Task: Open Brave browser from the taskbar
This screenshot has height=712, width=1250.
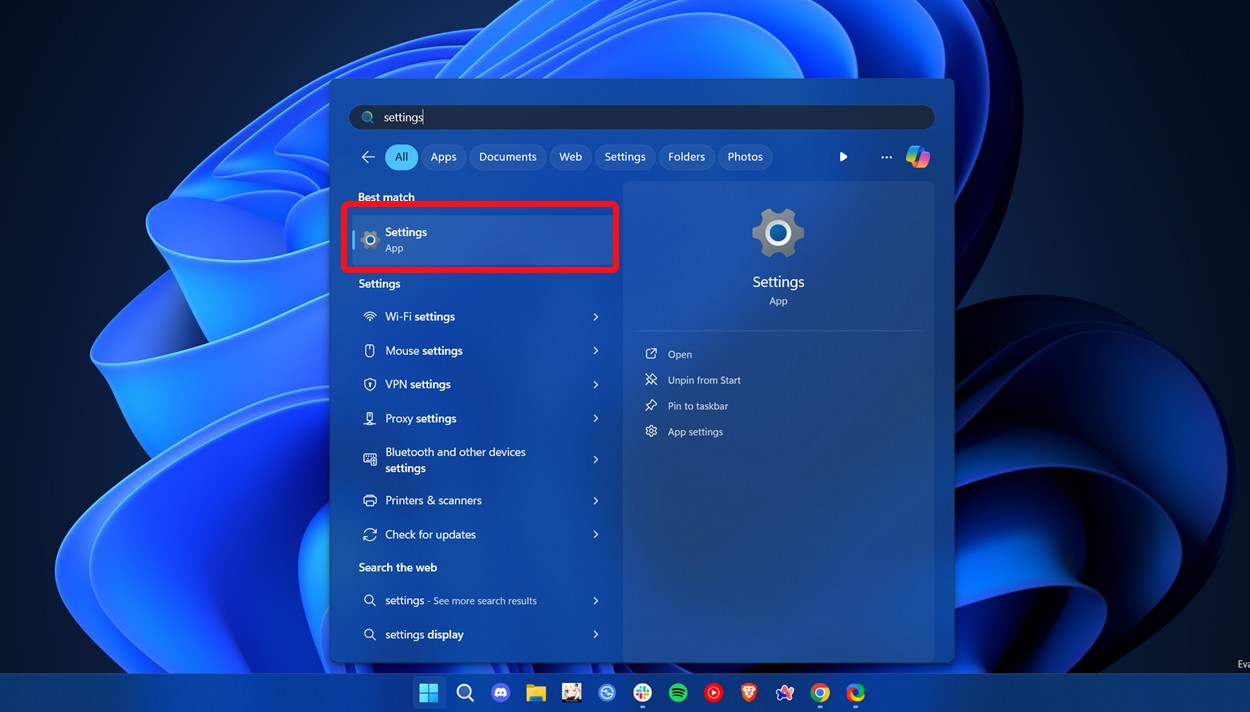Action: point(749,693)
